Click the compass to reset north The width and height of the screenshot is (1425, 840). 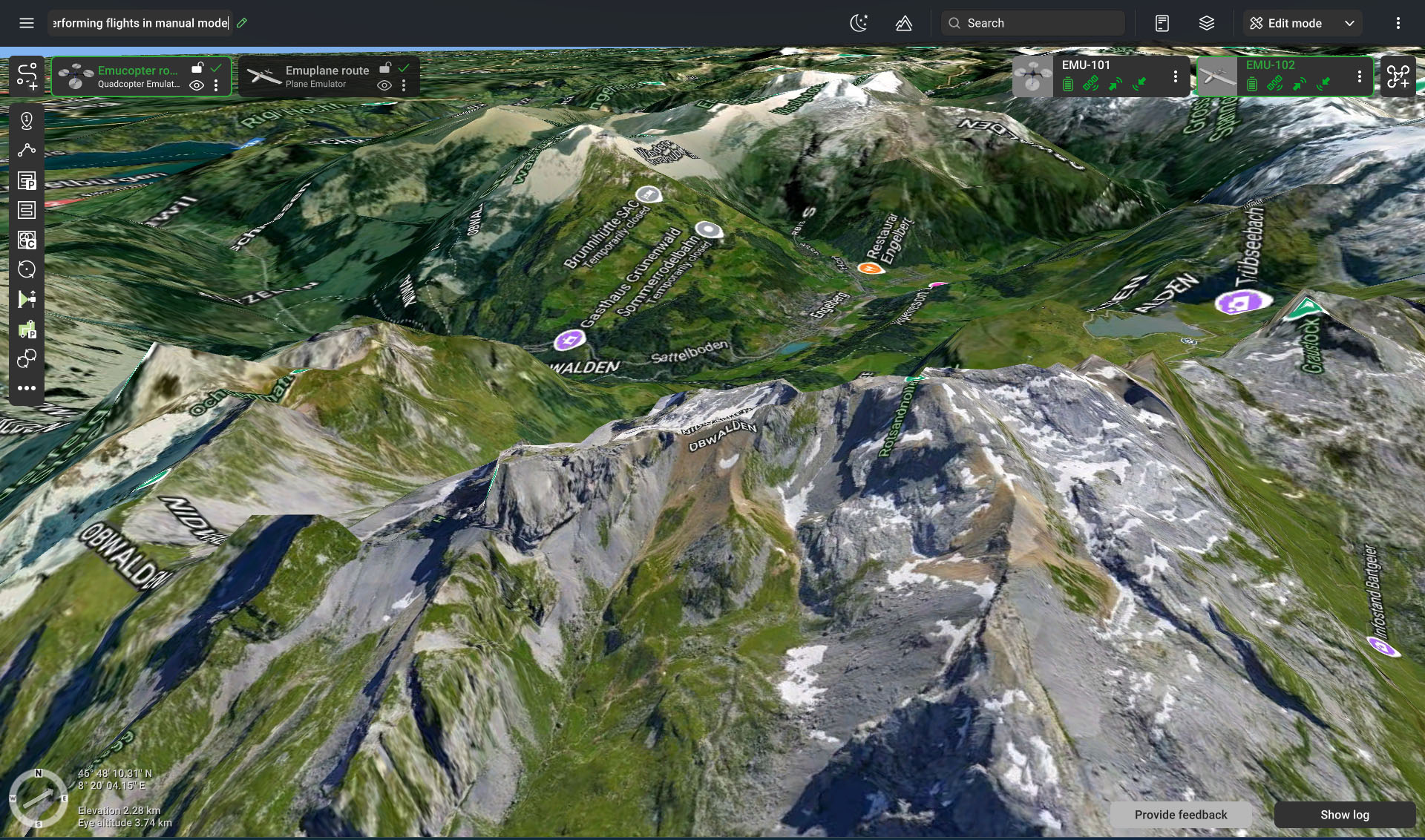(x=38, y=798)
